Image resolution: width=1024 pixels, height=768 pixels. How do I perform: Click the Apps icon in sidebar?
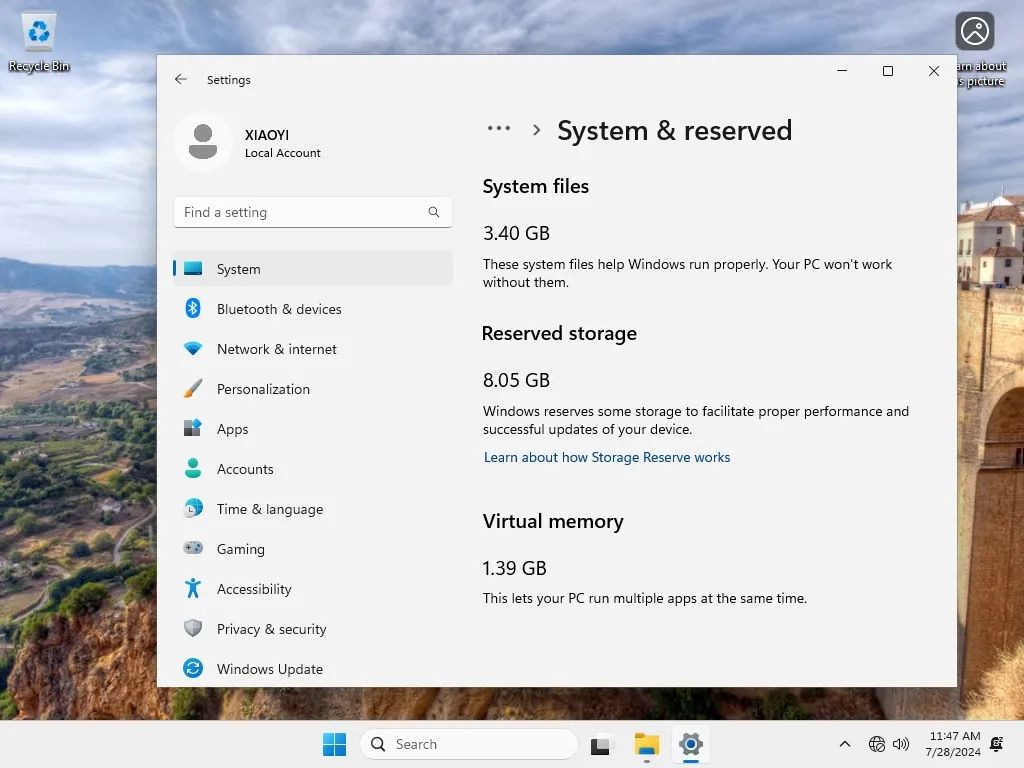point(193,428)
